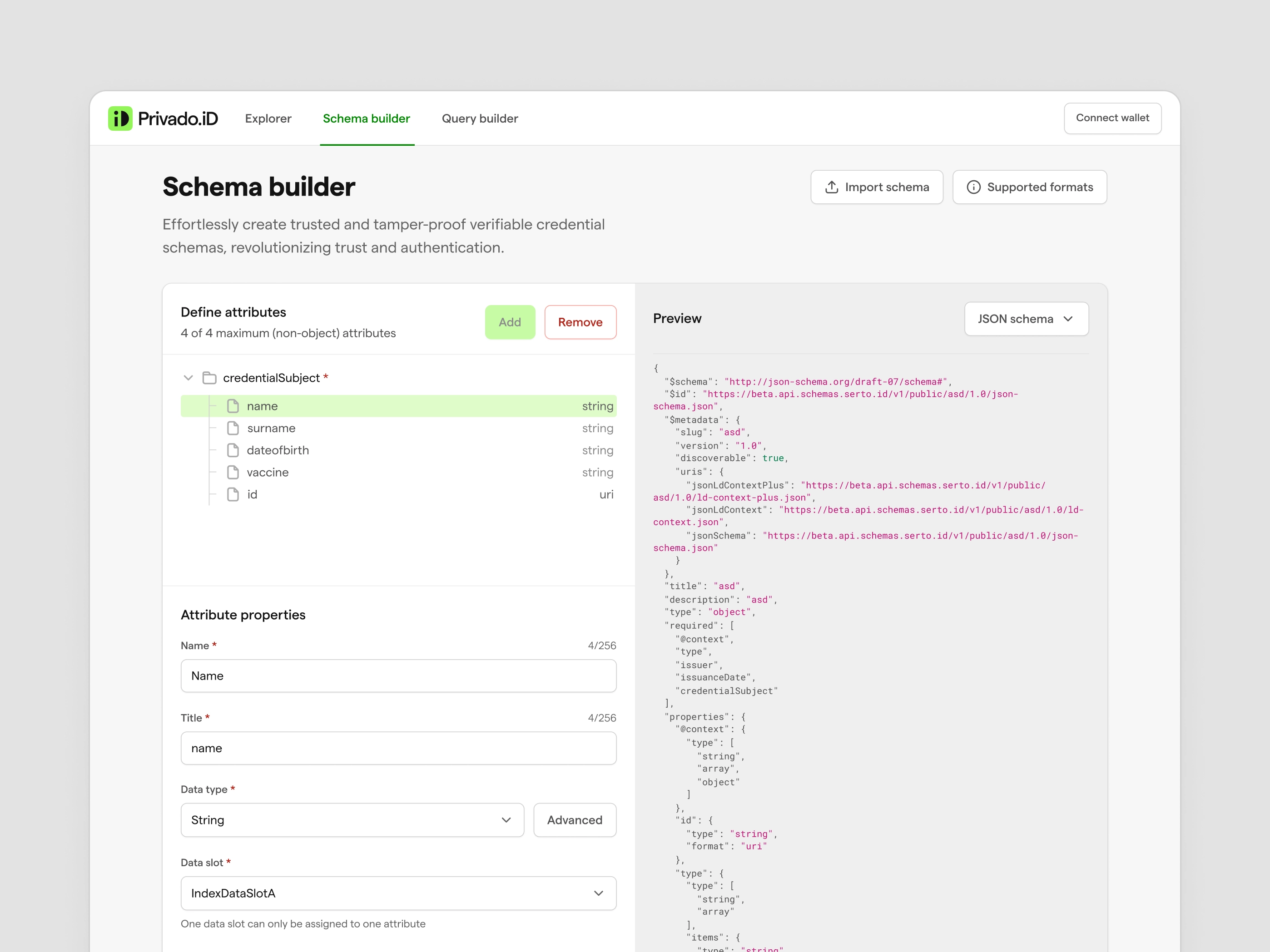Click the file icon beside the vaccine attribute
Viewport: 1270px width, 952px height.
[233, 472]
